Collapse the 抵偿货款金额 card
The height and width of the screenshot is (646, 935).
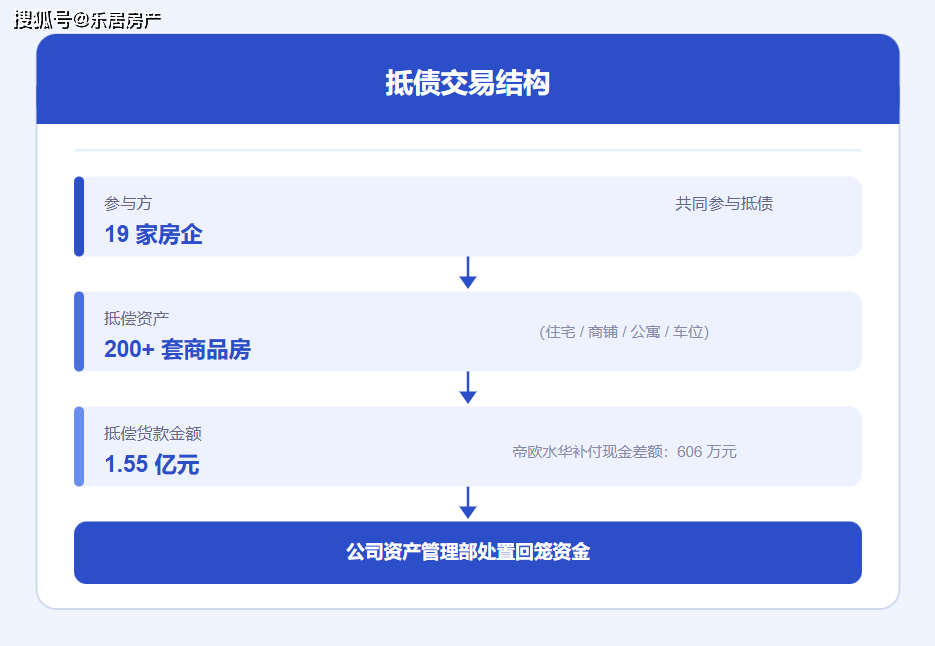tap(467, 448)
